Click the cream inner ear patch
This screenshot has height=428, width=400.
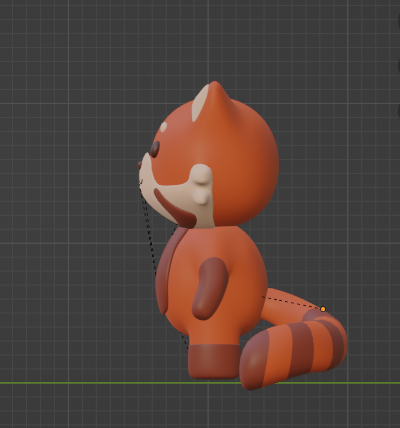[199, 103]
